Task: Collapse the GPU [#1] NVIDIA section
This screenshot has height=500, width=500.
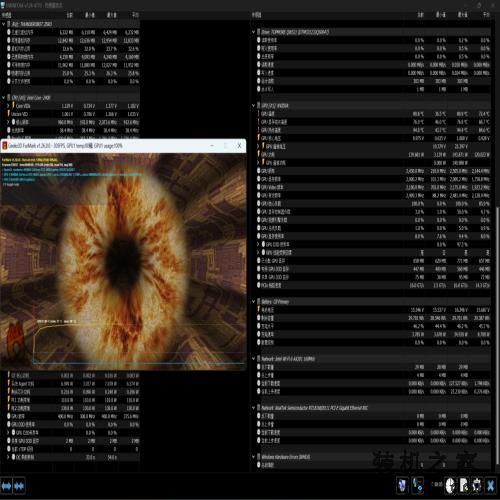Action: [x=254, y=106]
